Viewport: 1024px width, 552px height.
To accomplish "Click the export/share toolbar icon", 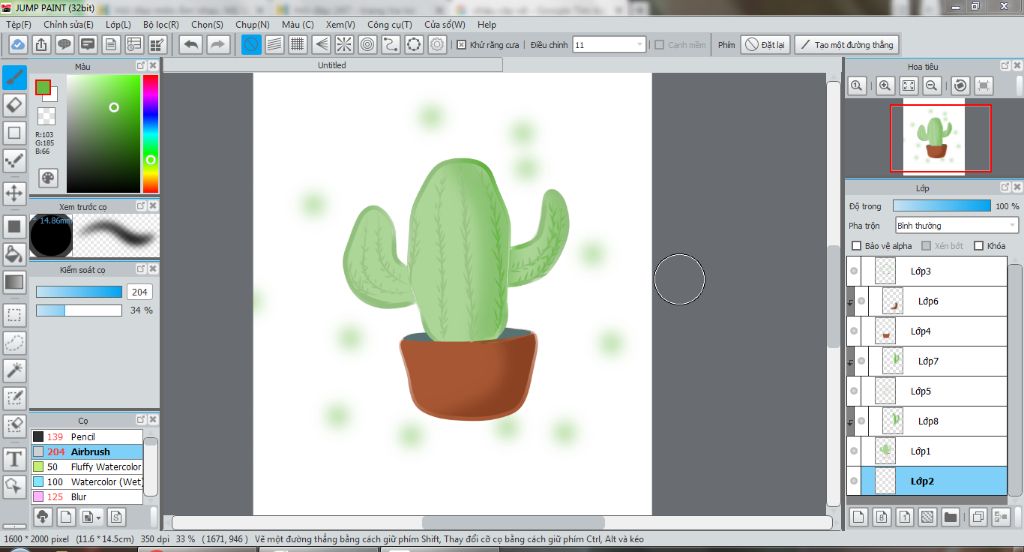I will [41, 44].
